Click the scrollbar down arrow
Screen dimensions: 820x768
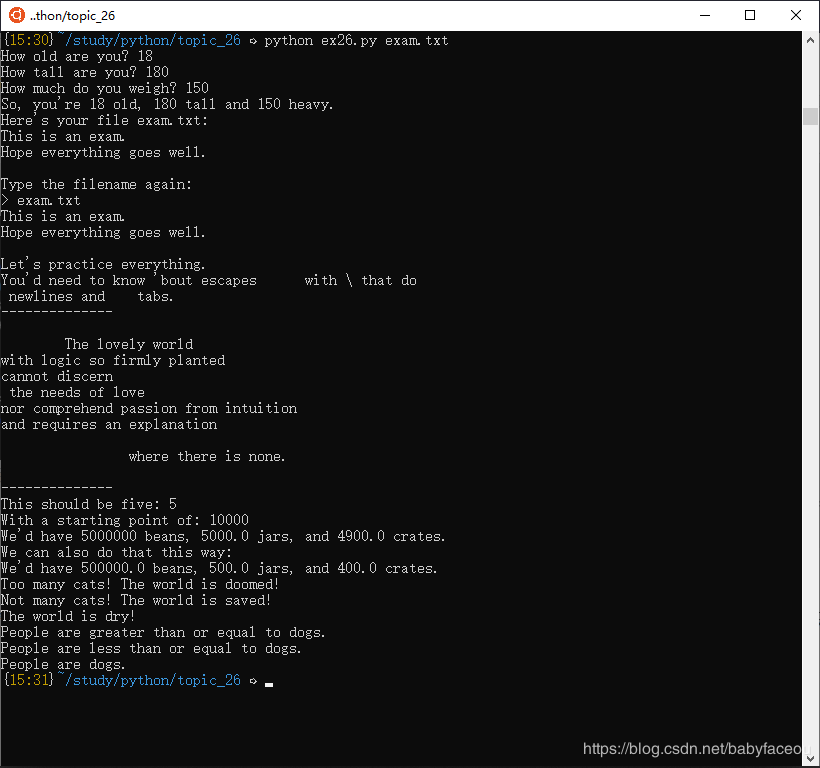(810, 759)
